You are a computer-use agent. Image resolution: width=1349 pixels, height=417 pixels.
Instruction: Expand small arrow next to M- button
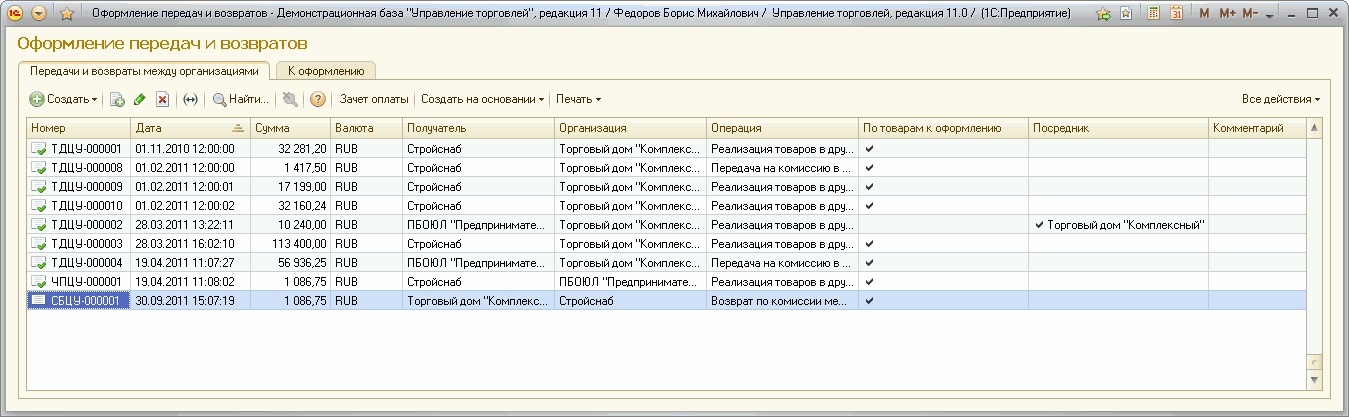point(1270,16)
